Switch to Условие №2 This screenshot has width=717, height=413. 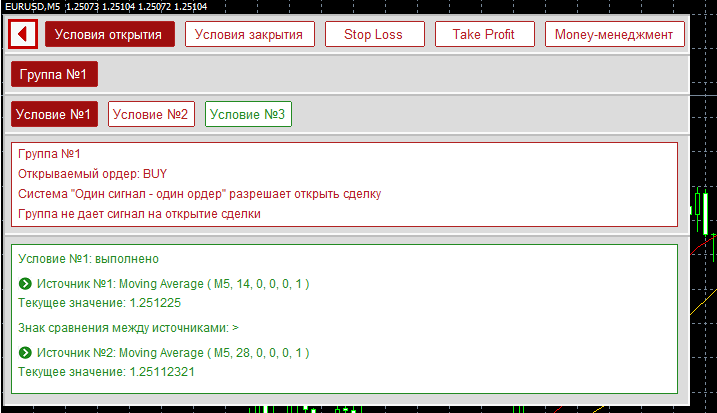coord(150,115)
